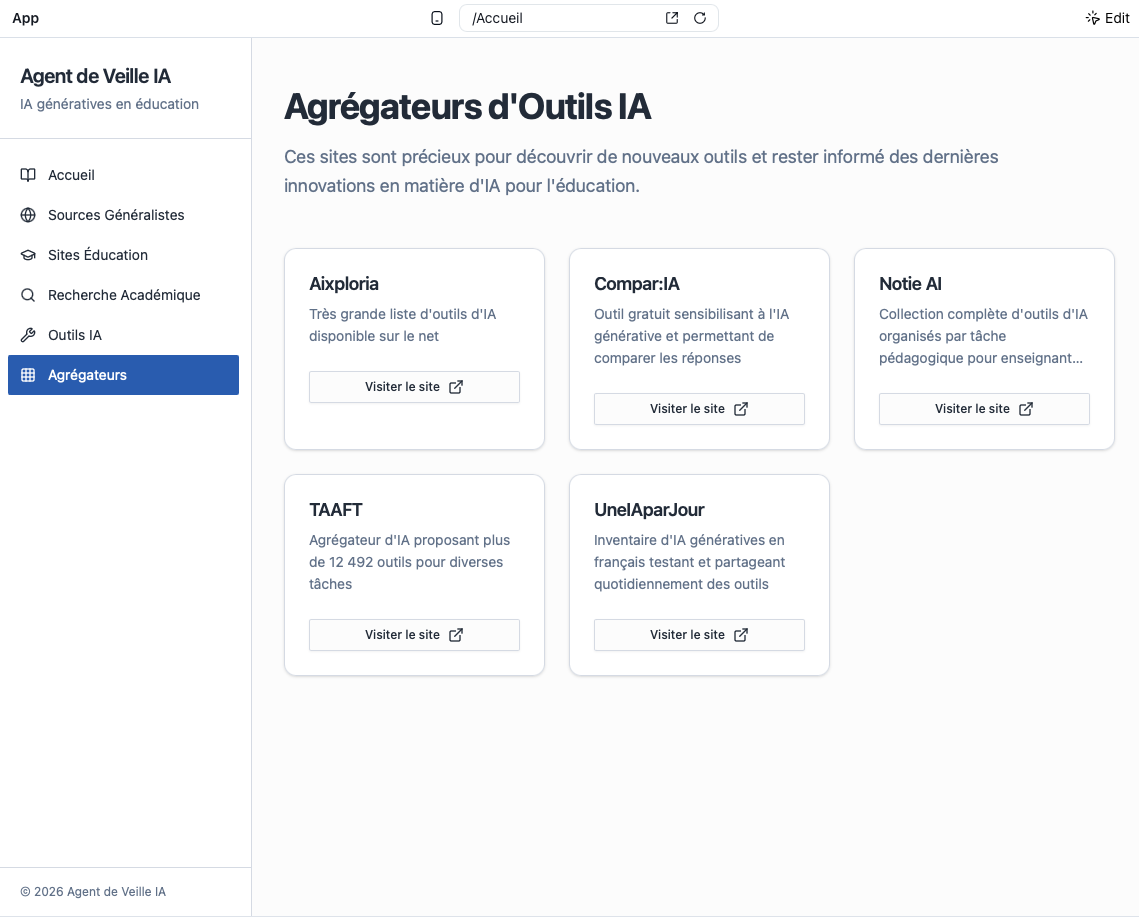Click the Agent de Veille IA sidebar title
The image size is (1139, 917).
click(x=96, y=77)
